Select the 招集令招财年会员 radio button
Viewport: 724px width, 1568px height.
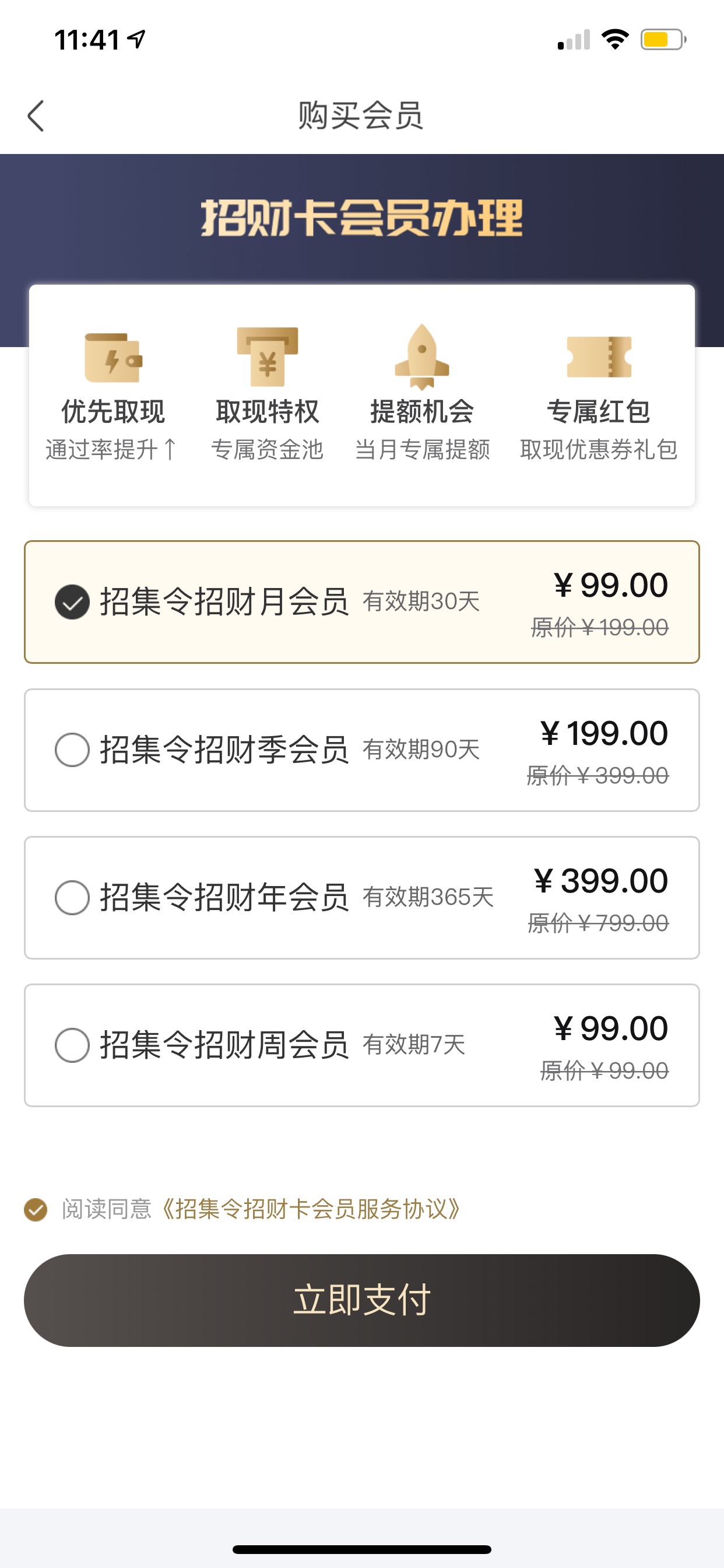coord(72,897)
